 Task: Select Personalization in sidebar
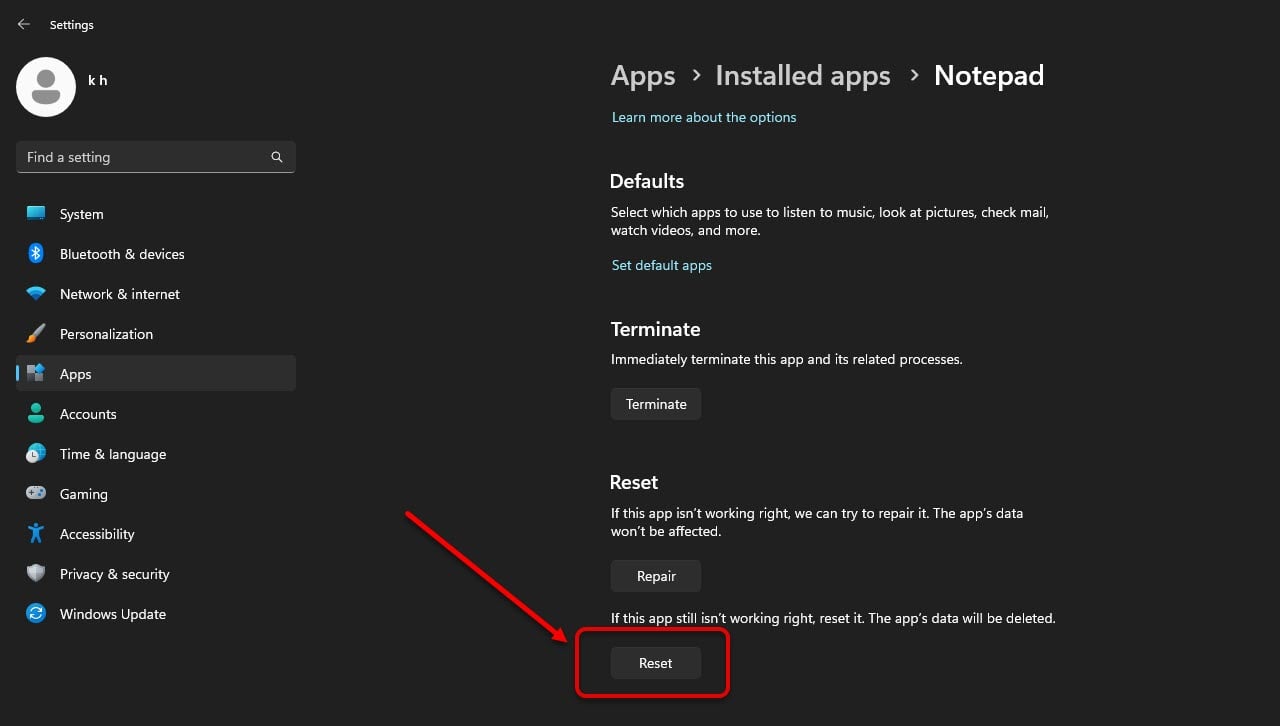156,334
